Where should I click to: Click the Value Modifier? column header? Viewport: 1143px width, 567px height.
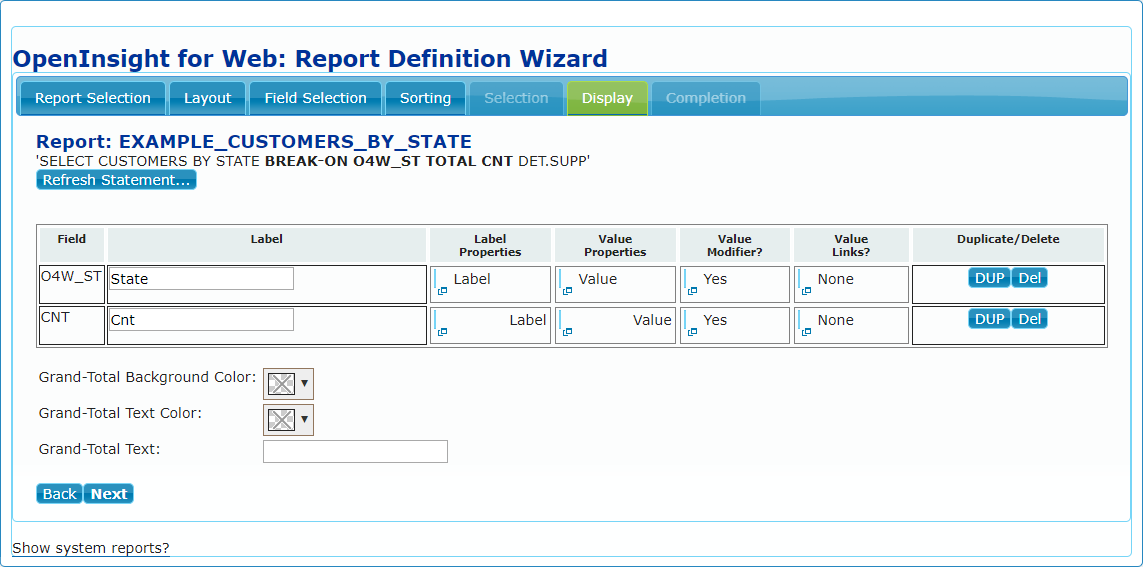[x=735, y=245]
